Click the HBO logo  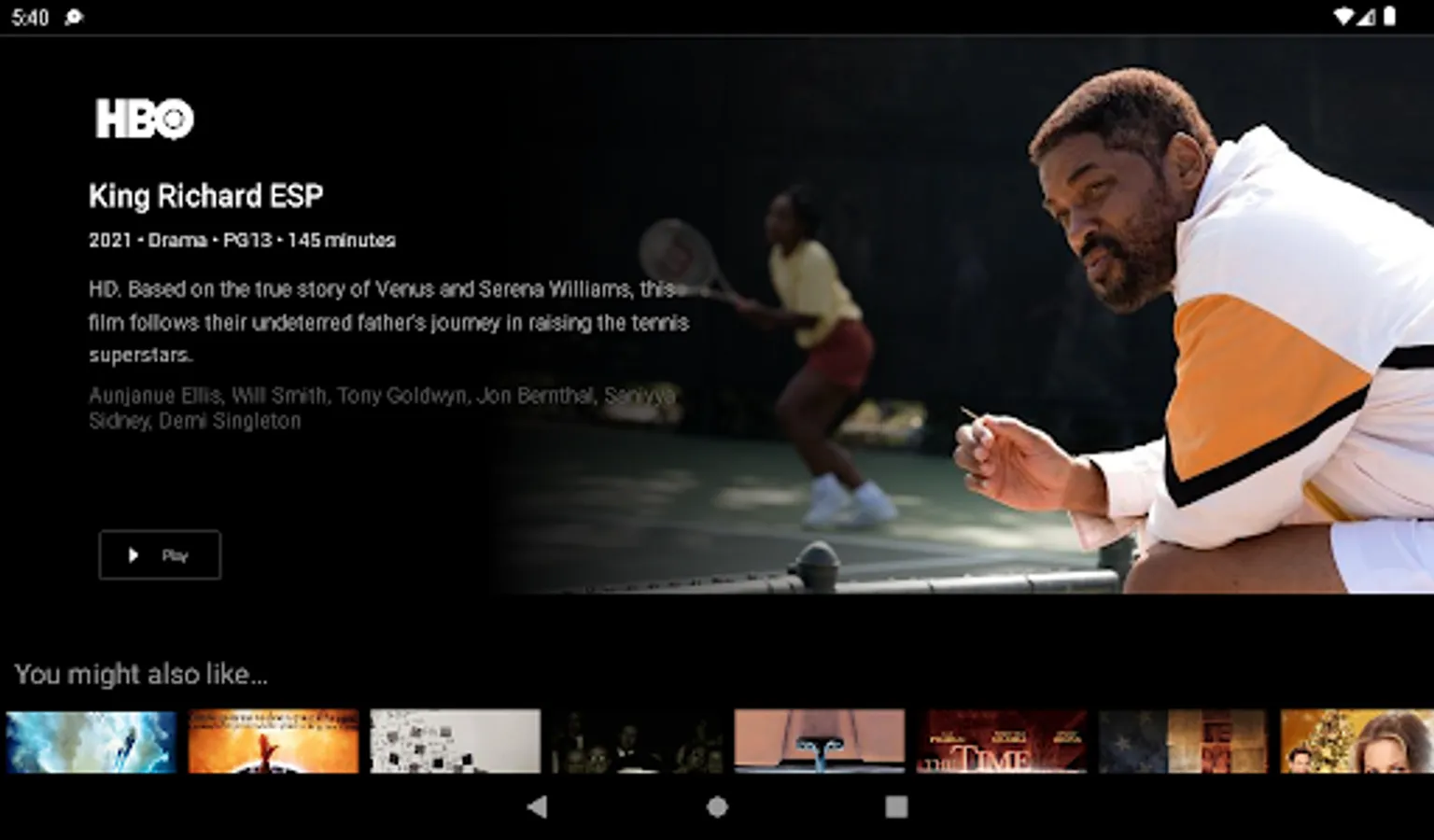click(x=145, y=119)
